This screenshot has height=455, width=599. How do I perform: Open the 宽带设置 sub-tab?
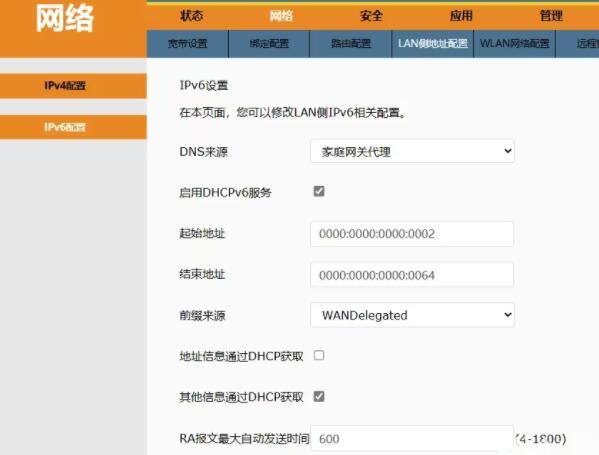188,44
